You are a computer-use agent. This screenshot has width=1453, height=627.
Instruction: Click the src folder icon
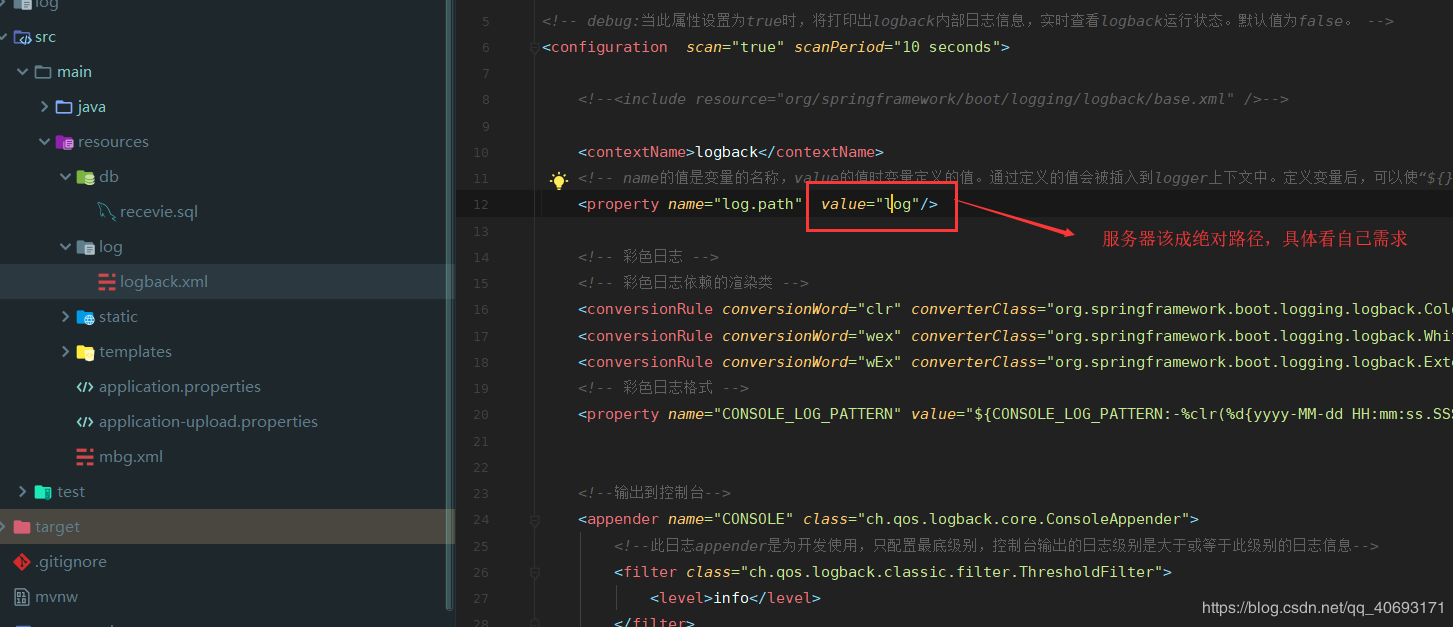point(21,37)
